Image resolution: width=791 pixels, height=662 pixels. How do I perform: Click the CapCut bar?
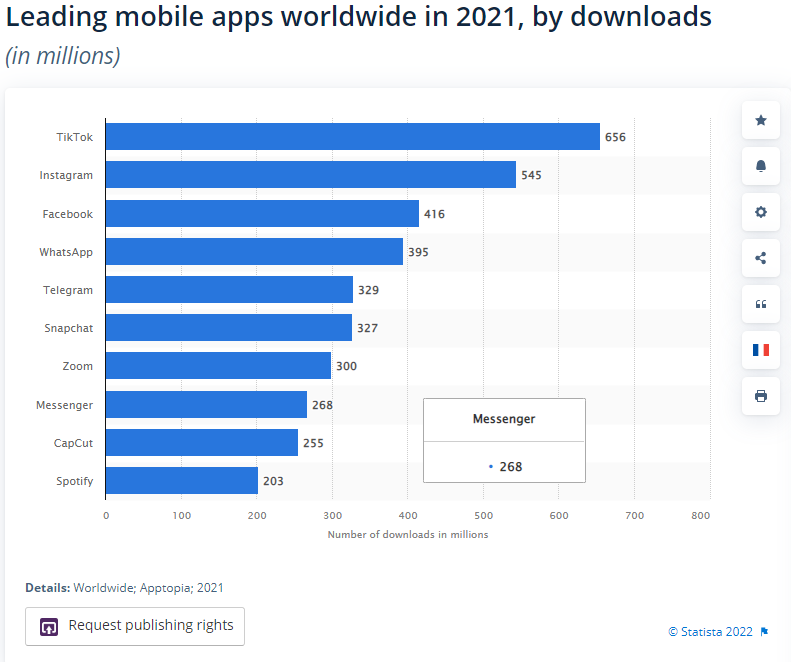(202, 443)
